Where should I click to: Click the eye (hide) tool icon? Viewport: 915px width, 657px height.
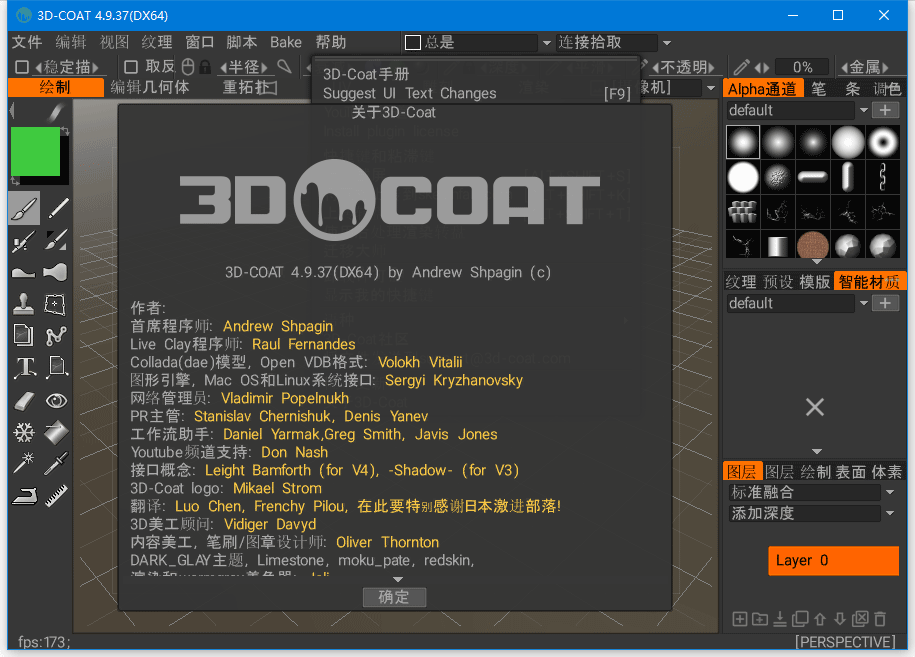click(x=57, y=400)
